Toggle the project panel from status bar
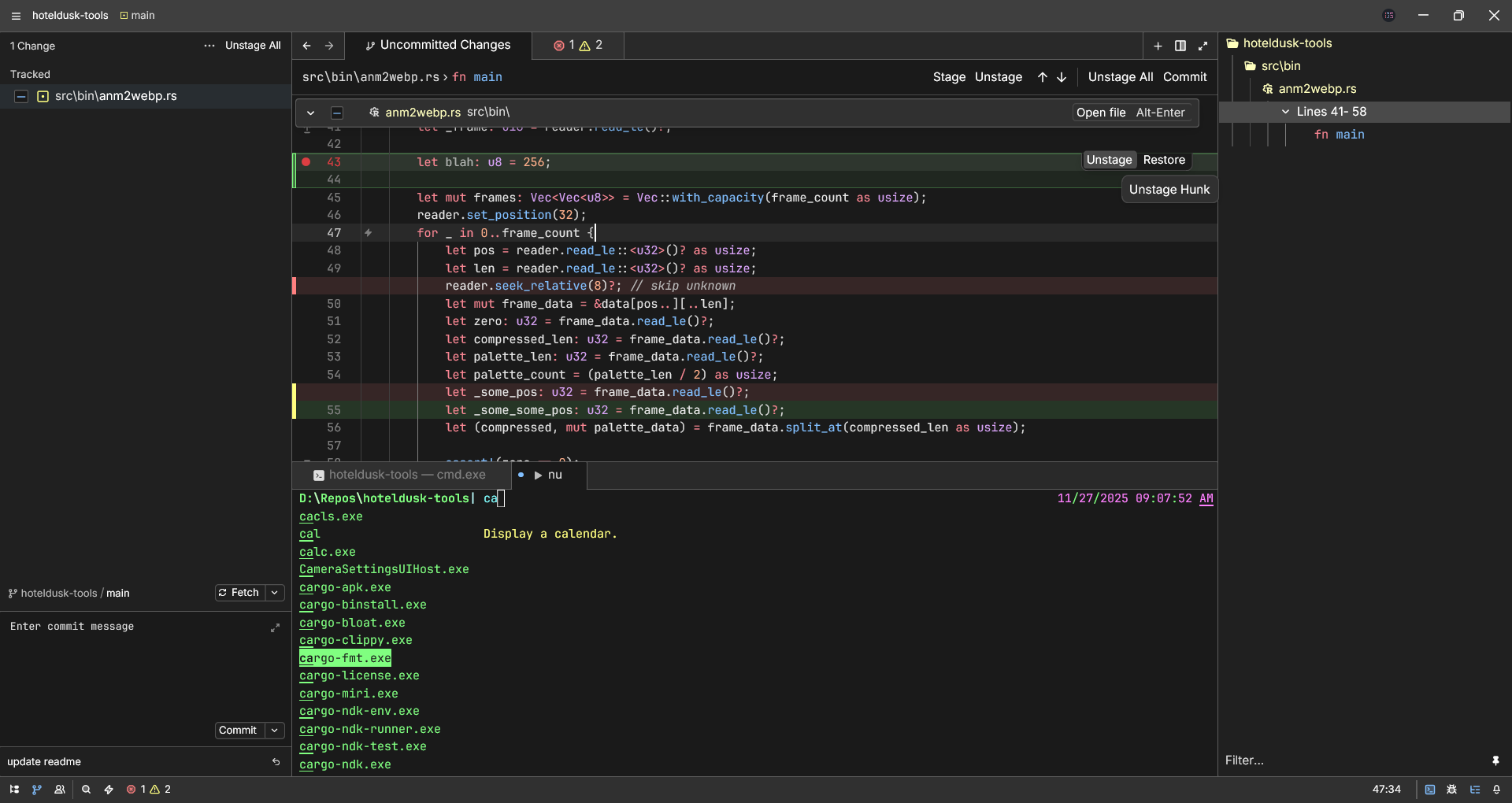This screenshot has height=803, width=1512. pyautogui.click(x=14, y=790)
